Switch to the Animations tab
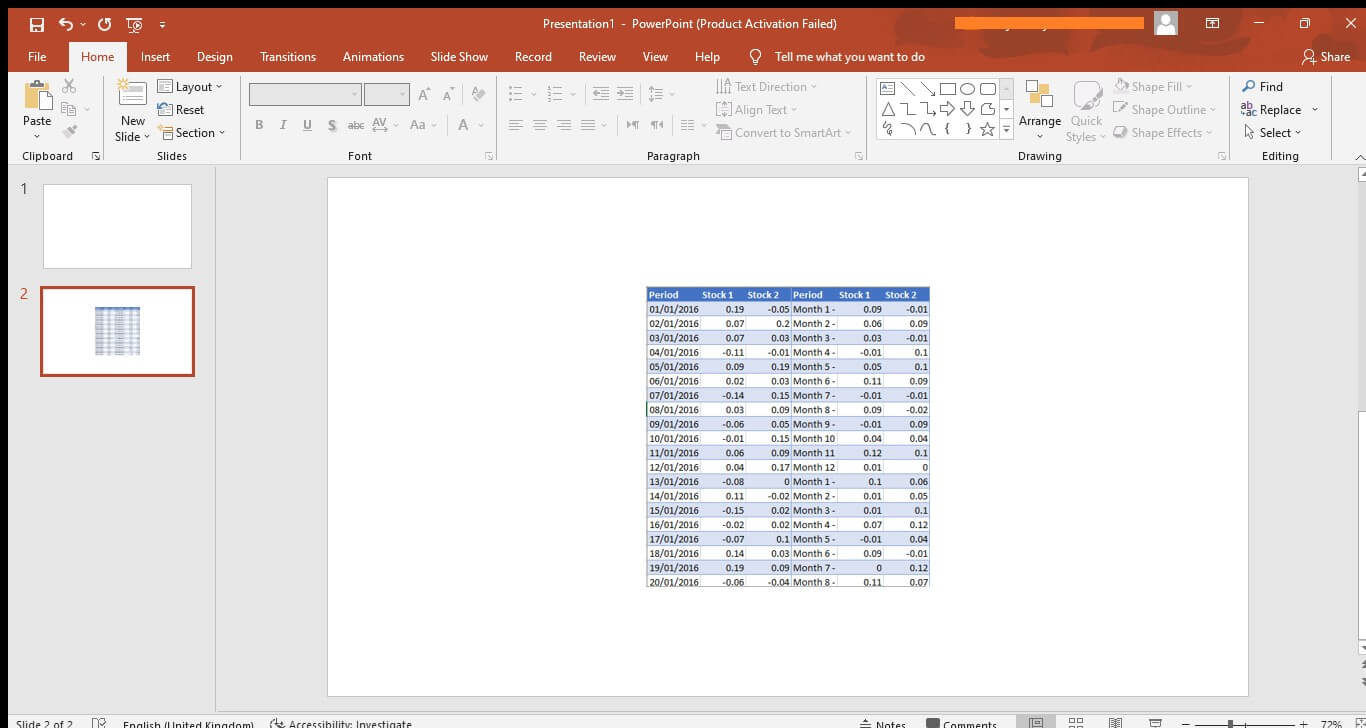 click(x=373, y=57)
